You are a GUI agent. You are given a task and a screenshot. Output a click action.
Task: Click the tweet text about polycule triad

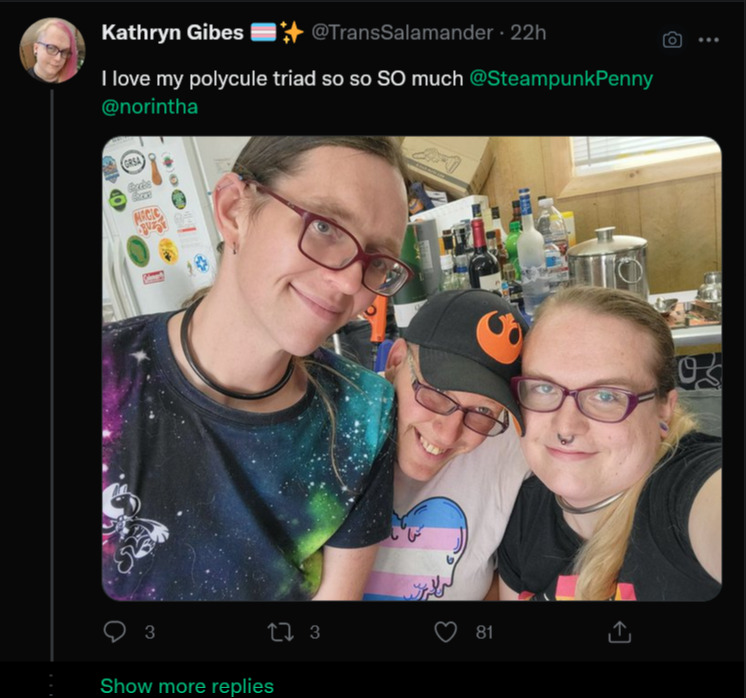pyautogui.click(x=282, y=79)
